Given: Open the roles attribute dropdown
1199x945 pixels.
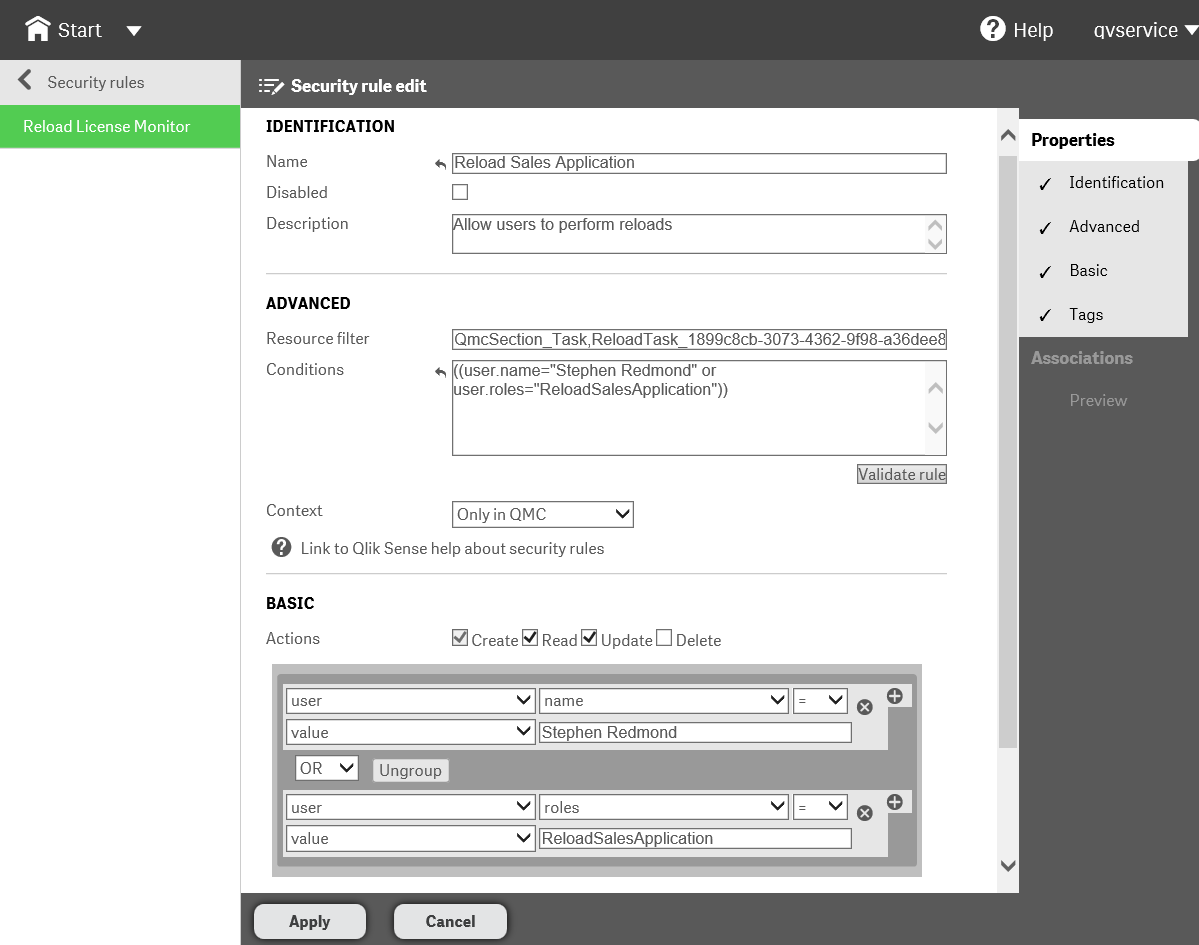Looking at the screenshot, I should tap(663, 807).
